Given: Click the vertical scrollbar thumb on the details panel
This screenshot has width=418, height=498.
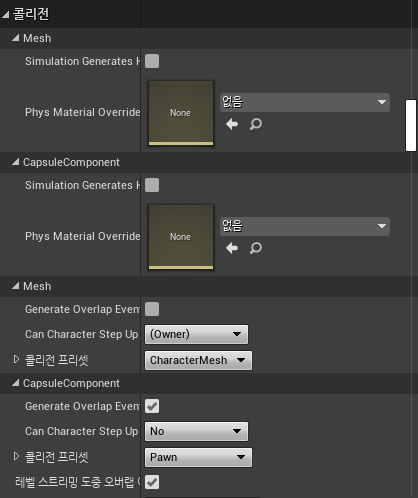Looking at the screenshot, I should click(411, 125).
